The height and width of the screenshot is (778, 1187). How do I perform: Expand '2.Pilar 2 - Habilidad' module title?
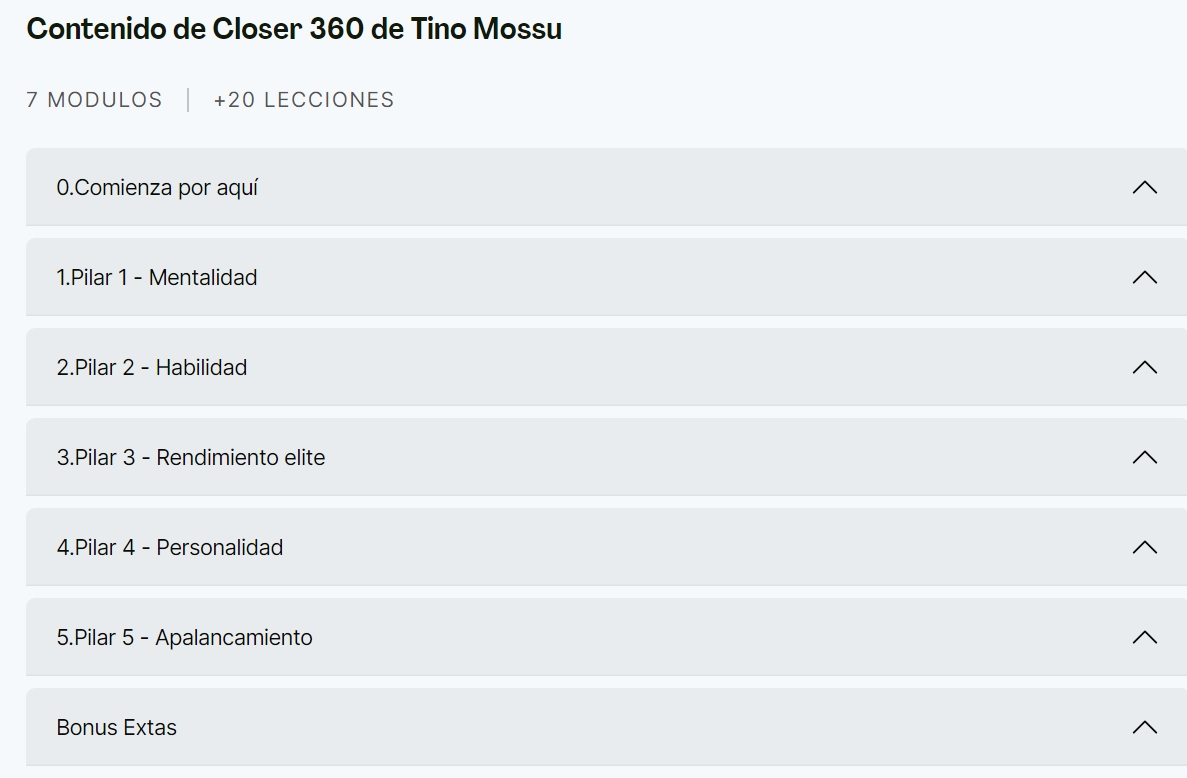152,368
